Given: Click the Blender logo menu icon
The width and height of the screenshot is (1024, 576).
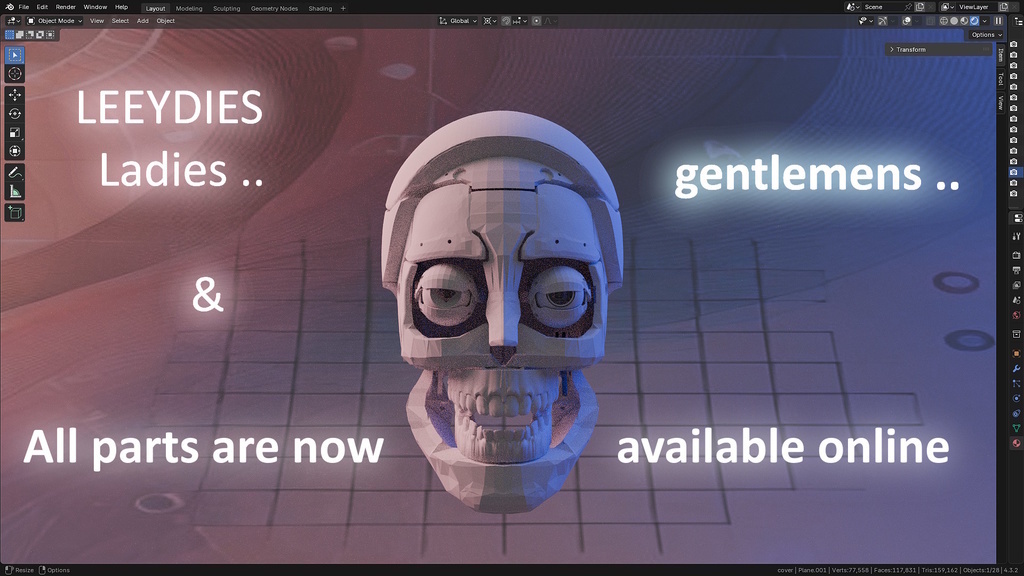Looking at the screenshot, I should point(9,7).
